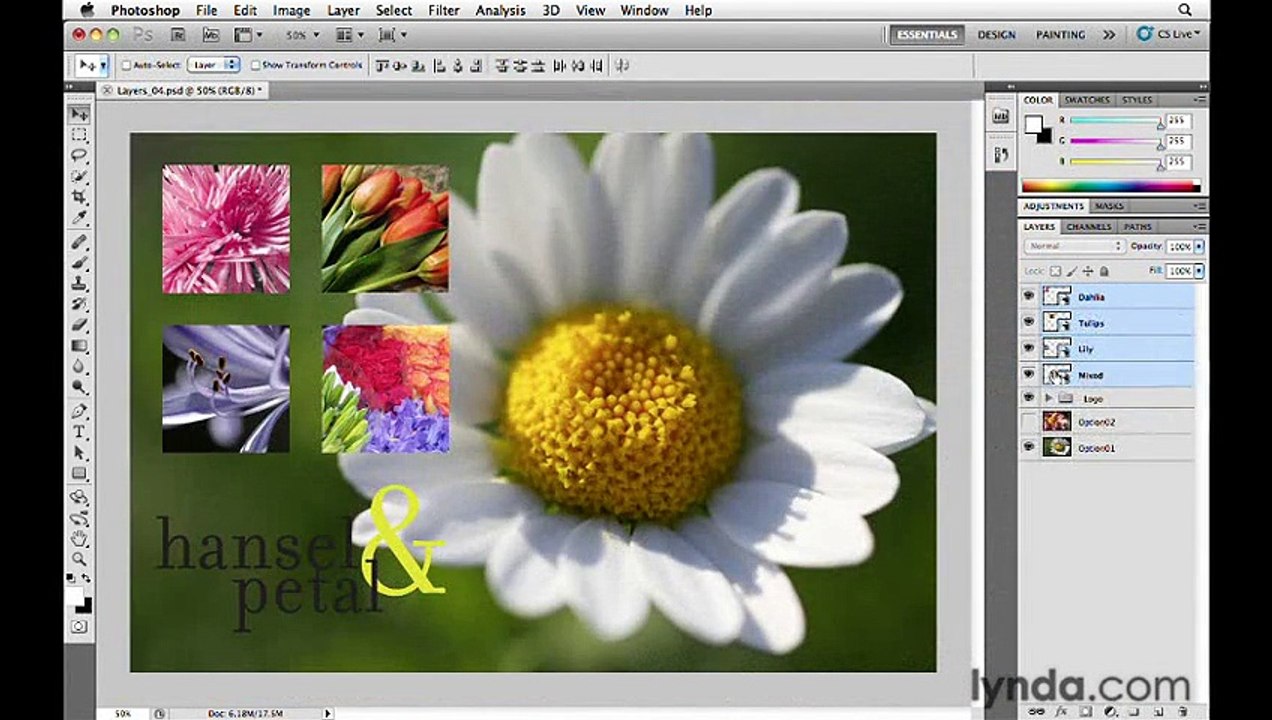Hide the Lily layer
Viewport: 1272px width, 720px height.
point(1028,348)
